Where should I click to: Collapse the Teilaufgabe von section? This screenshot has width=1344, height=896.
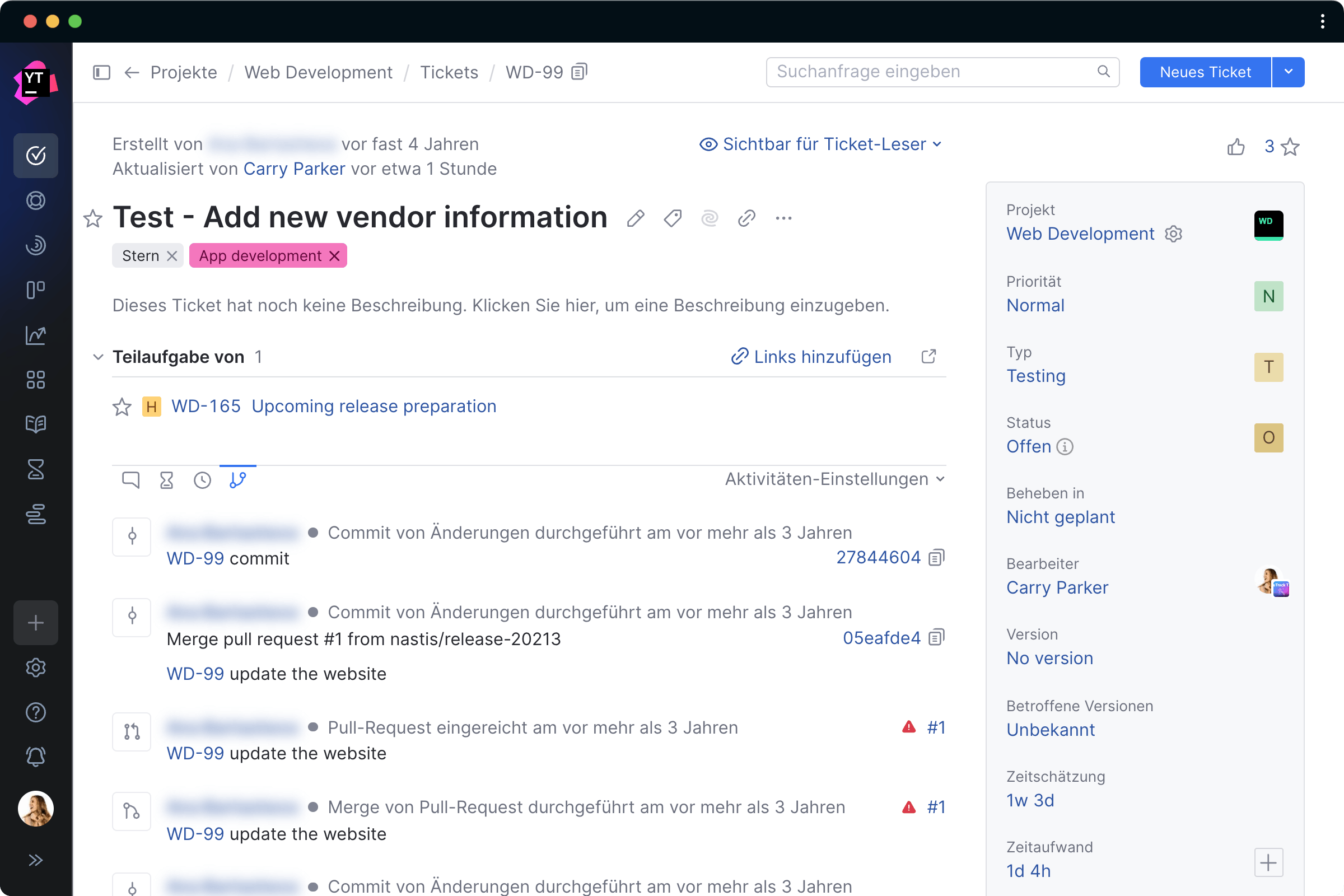point(97,357)
